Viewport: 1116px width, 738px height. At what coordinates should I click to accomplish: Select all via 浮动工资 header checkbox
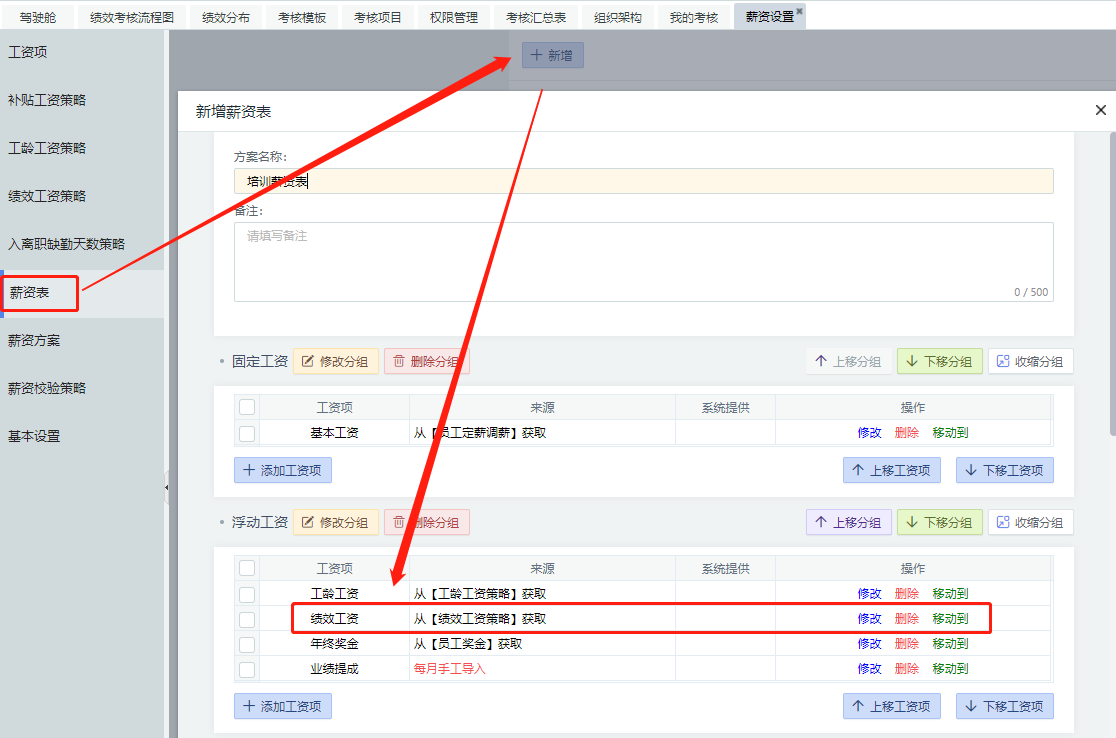[247, 568]
